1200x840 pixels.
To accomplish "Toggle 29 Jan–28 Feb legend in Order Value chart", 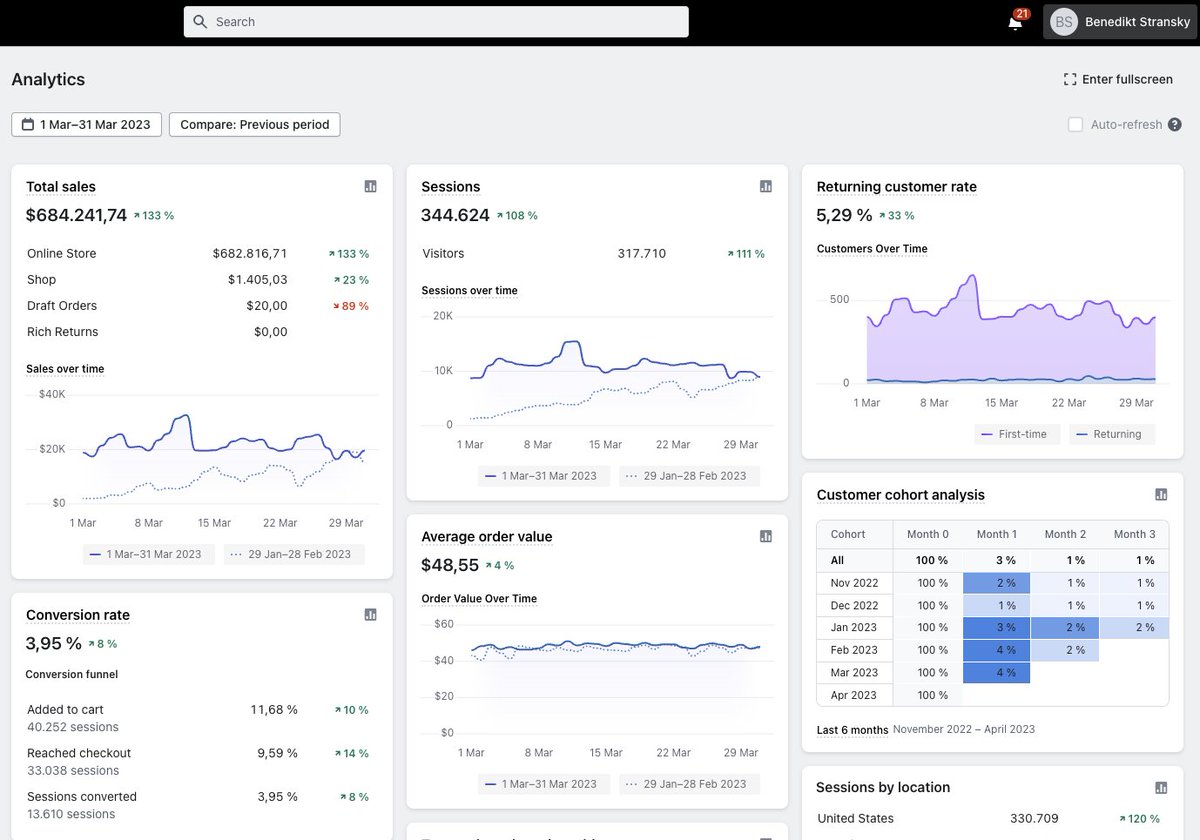I will pyautogui.click(x=689, y=784).
